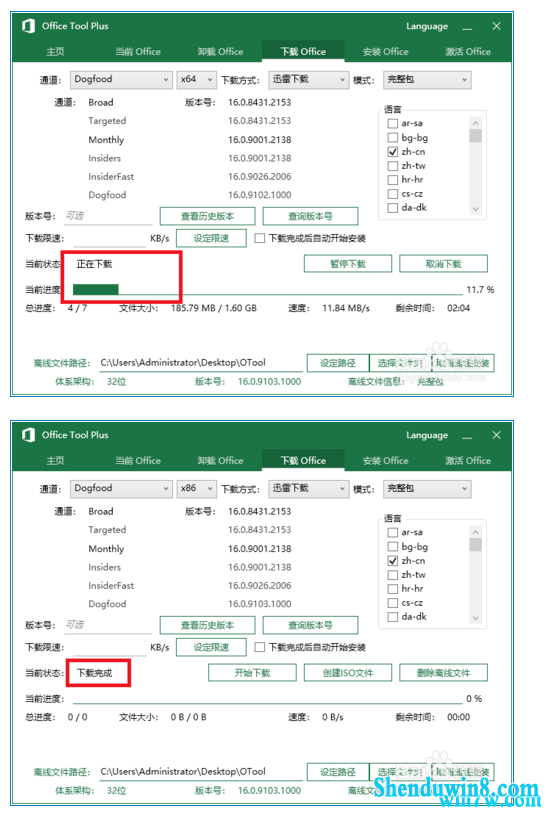Image resolution: width=549 pixels, height=813 pixels.
Task: Click file size 185.79 MB / 1.60 GB
Action: click(214, 308)
